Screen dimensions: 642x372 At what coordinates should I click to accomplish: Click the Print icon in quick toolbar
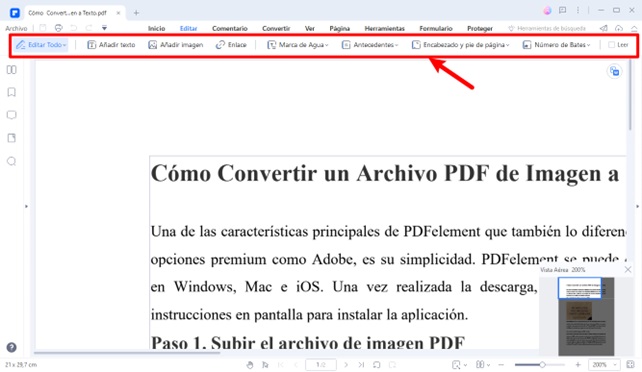[x=59, y=28]
